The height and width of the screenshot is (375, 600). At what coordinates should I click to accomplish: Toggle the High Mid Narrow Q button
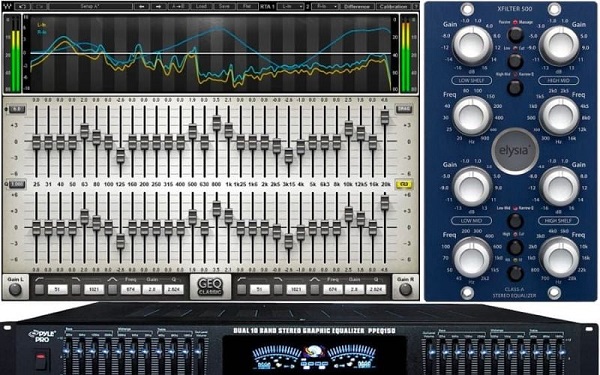point(515,87)
